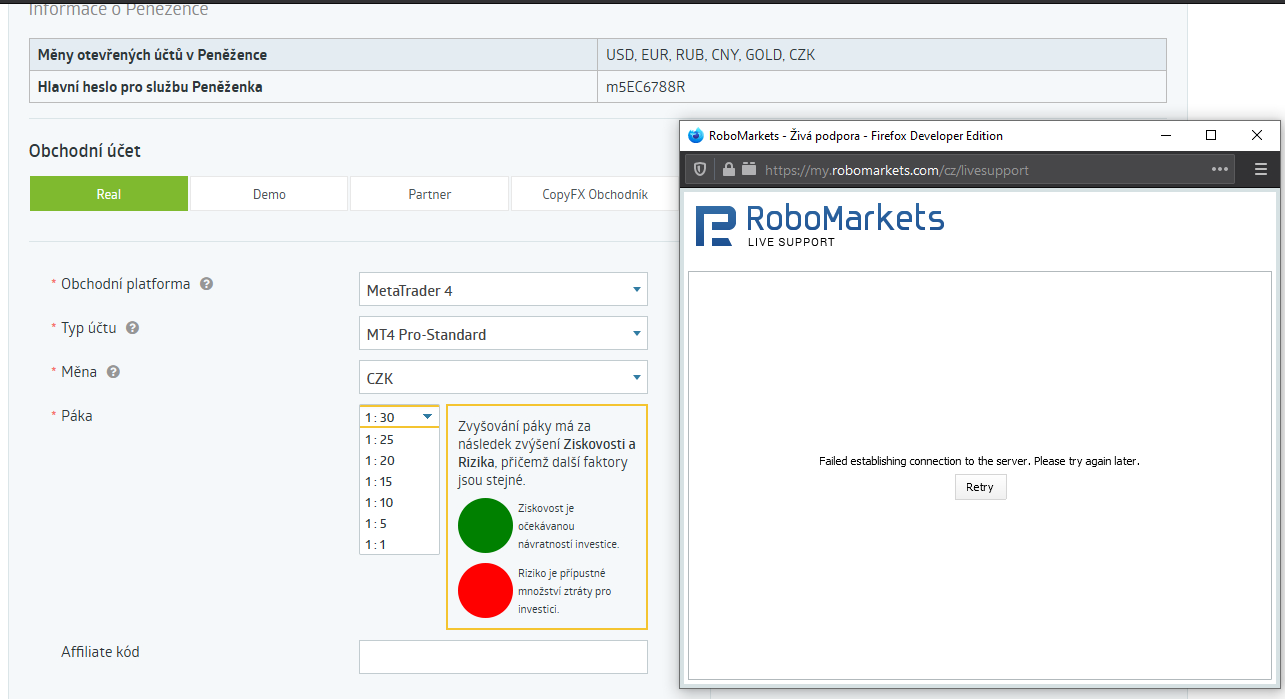This screenshot has height=699, width=1285.
Task: Click the failed connection error message
Action: point(979,461)
